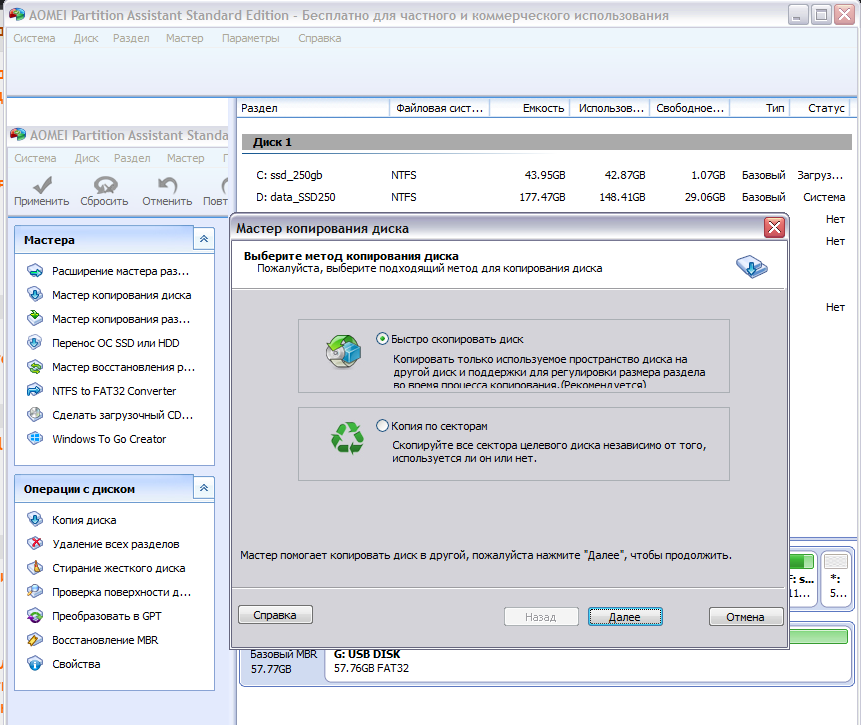This screenshot has height=725, width=861.
Task: Collapse the Операции с диском panel
Action: coord(204,488)
